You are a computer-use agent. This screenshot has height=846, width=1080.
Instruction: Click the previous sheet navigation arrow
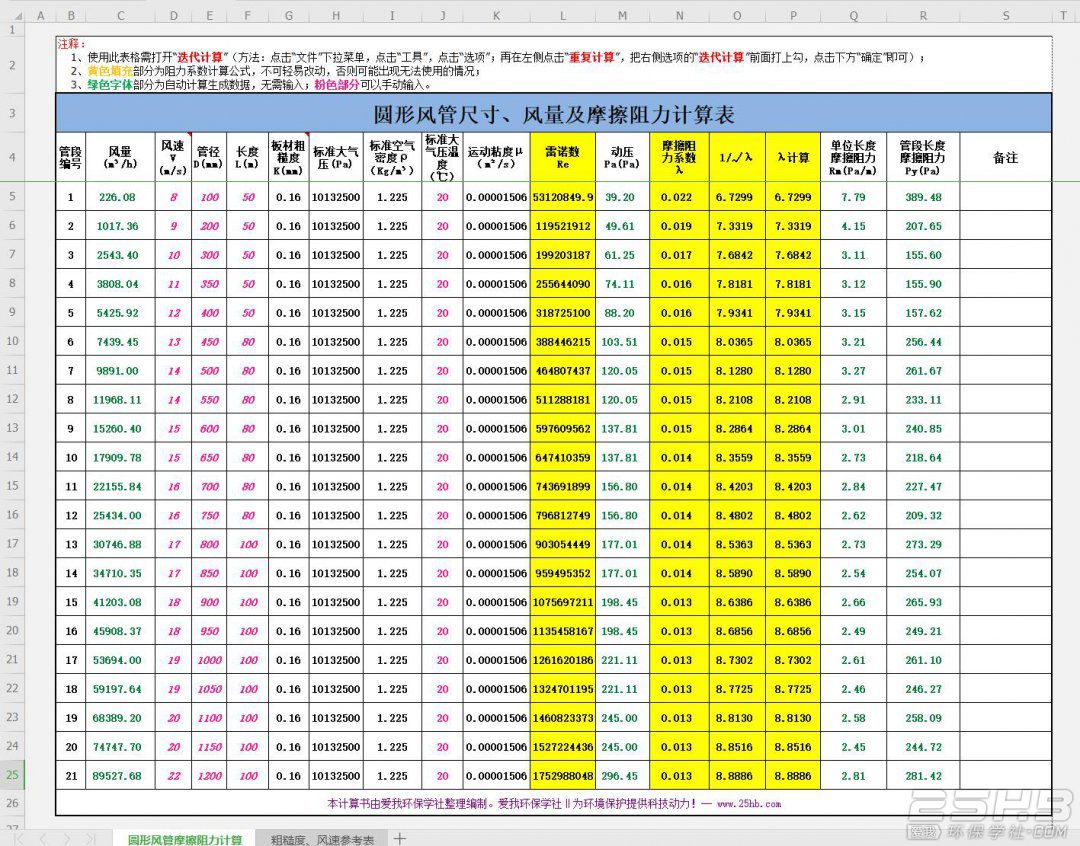coord(43,838)
